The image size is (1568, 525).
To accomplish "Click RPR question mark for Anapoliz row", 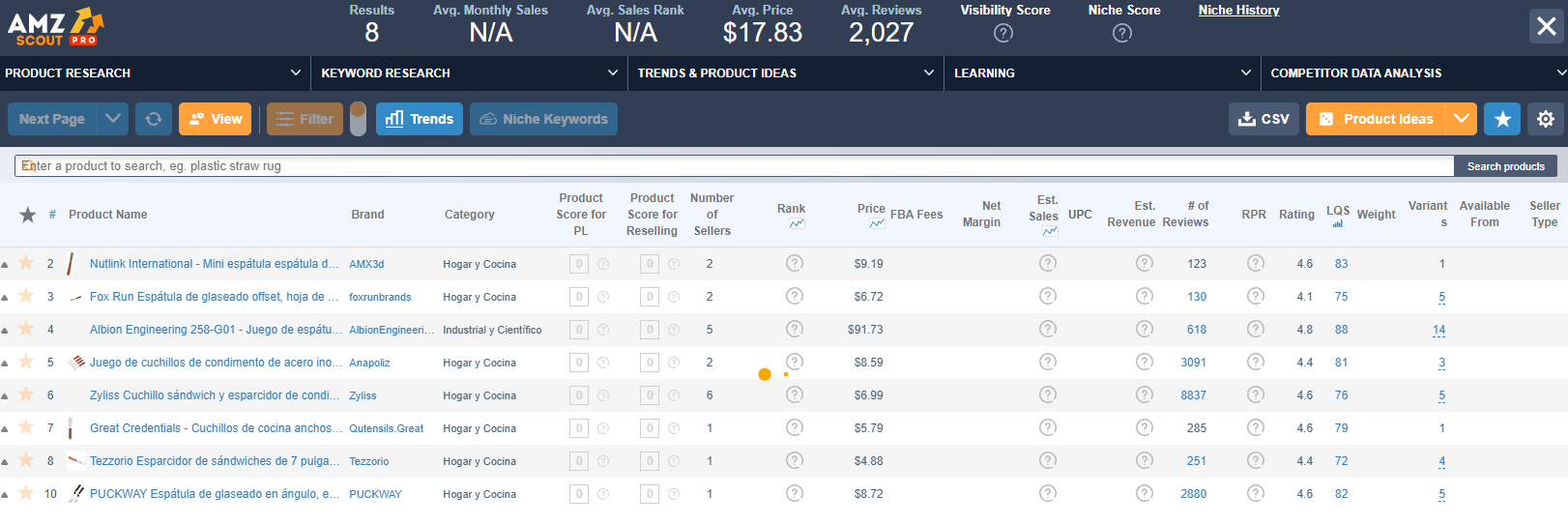I will coord(1256,362).
